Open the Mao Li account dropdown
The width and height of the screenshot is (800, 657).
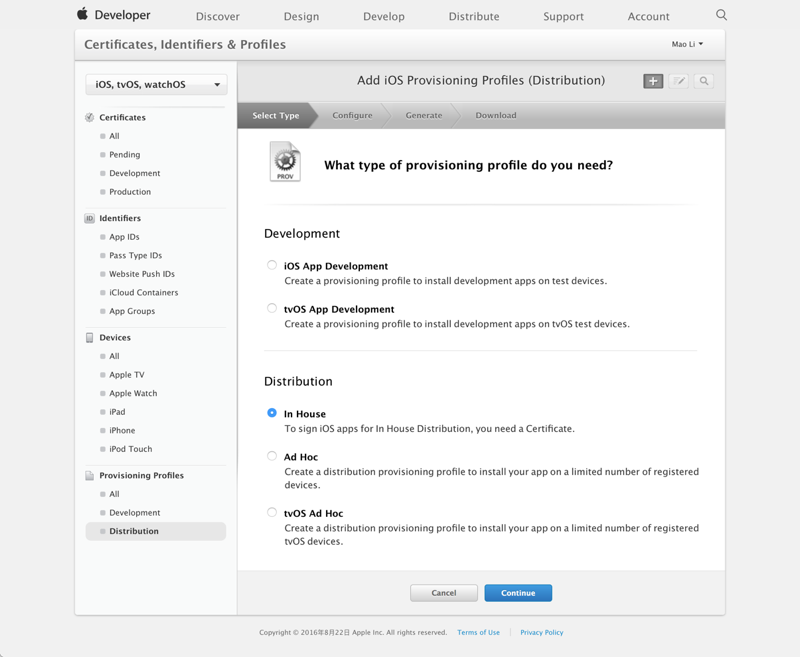[687, 44]
